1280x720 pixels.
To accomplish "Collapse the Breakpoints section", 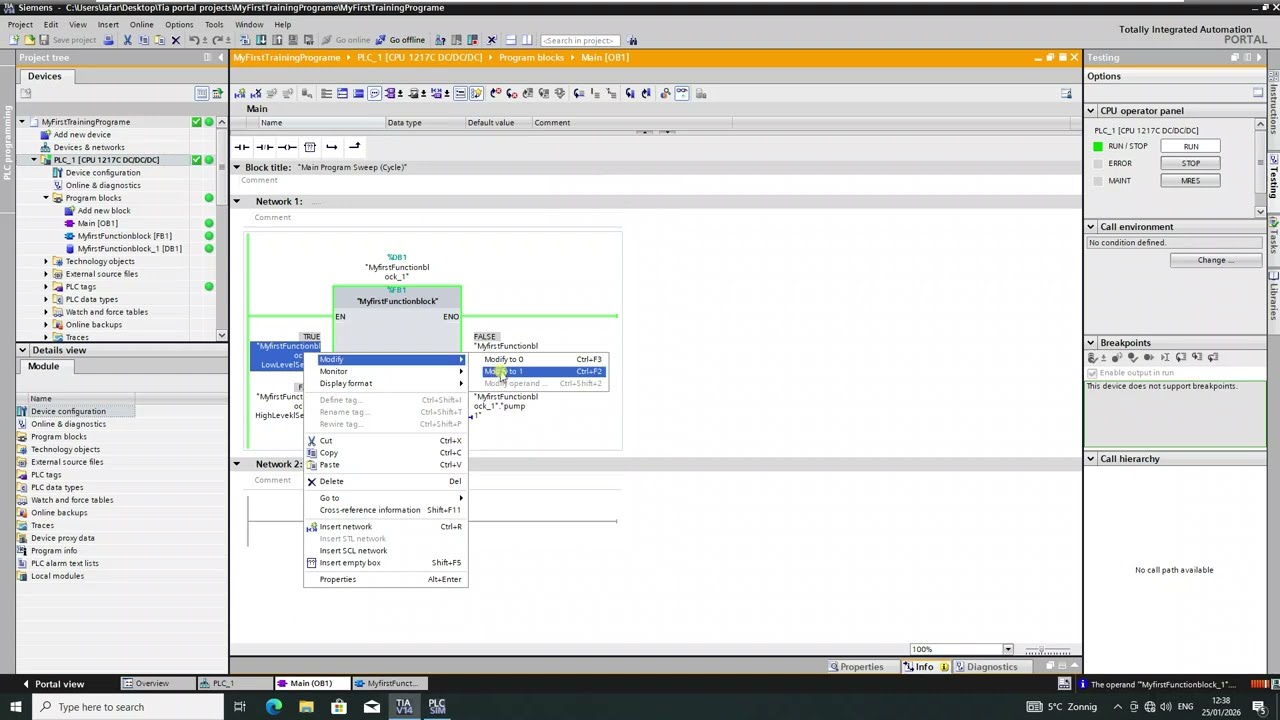I will point(1091,343).
